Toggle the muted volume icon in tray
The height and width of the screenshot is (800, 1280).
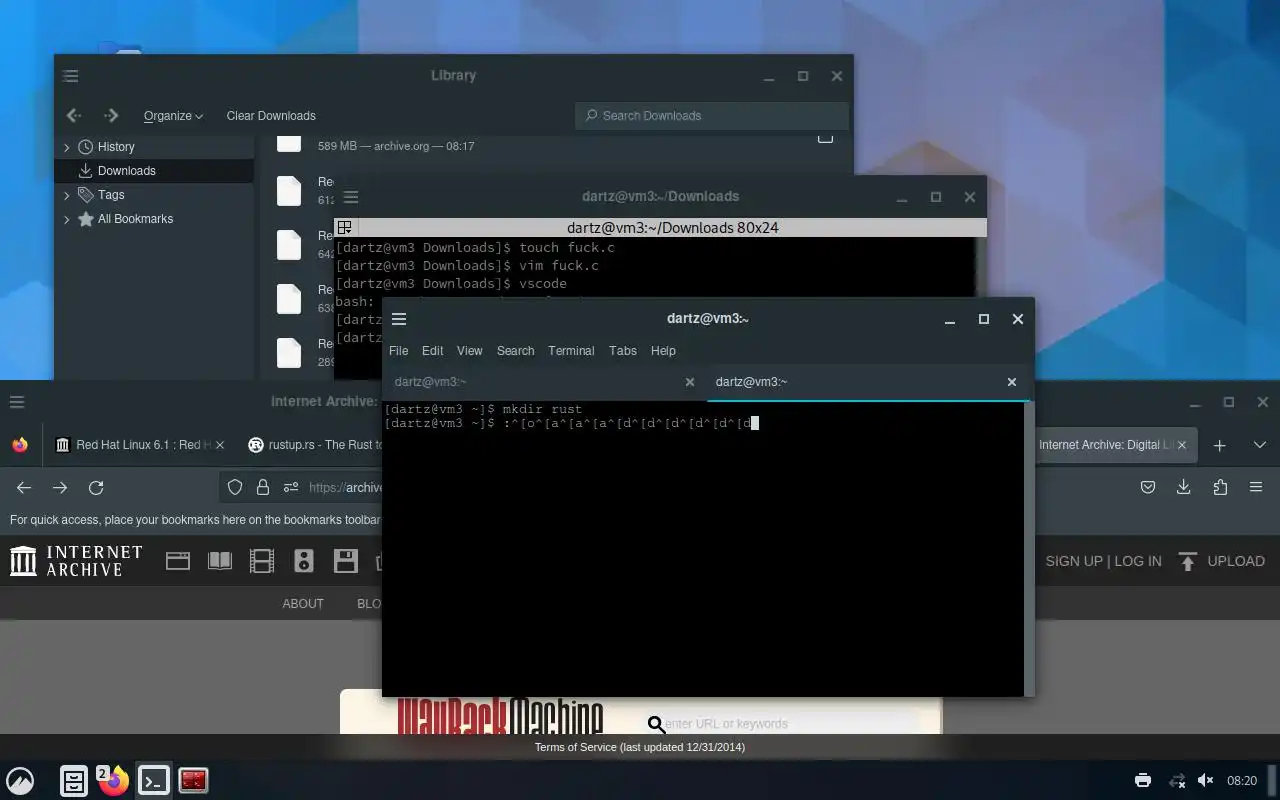click(1205, 781)
